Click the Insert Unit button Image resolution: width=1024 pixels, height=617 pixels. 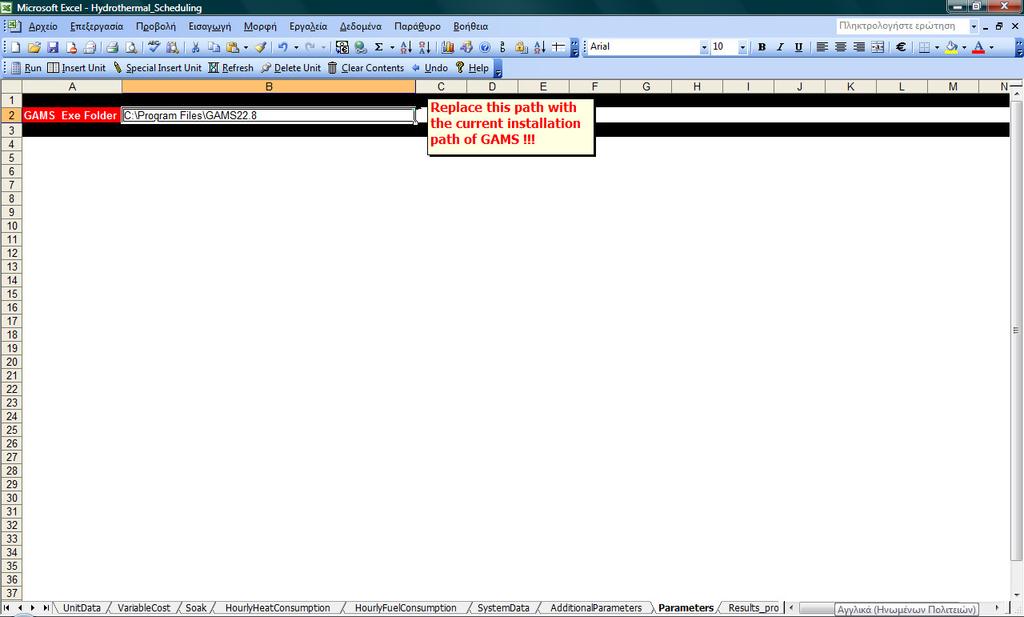[76, 68]
